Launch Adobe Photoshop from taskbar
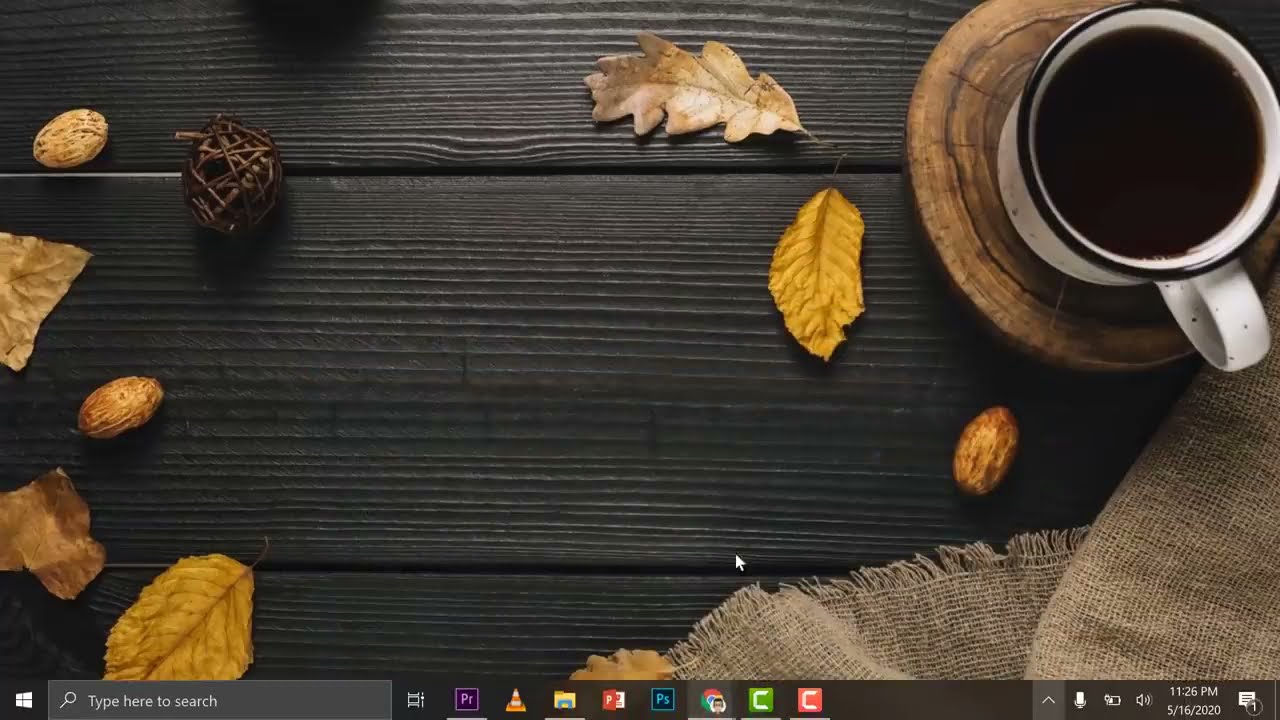The width and height of the screenshot is (1280, 720). [x=662, y=700]
